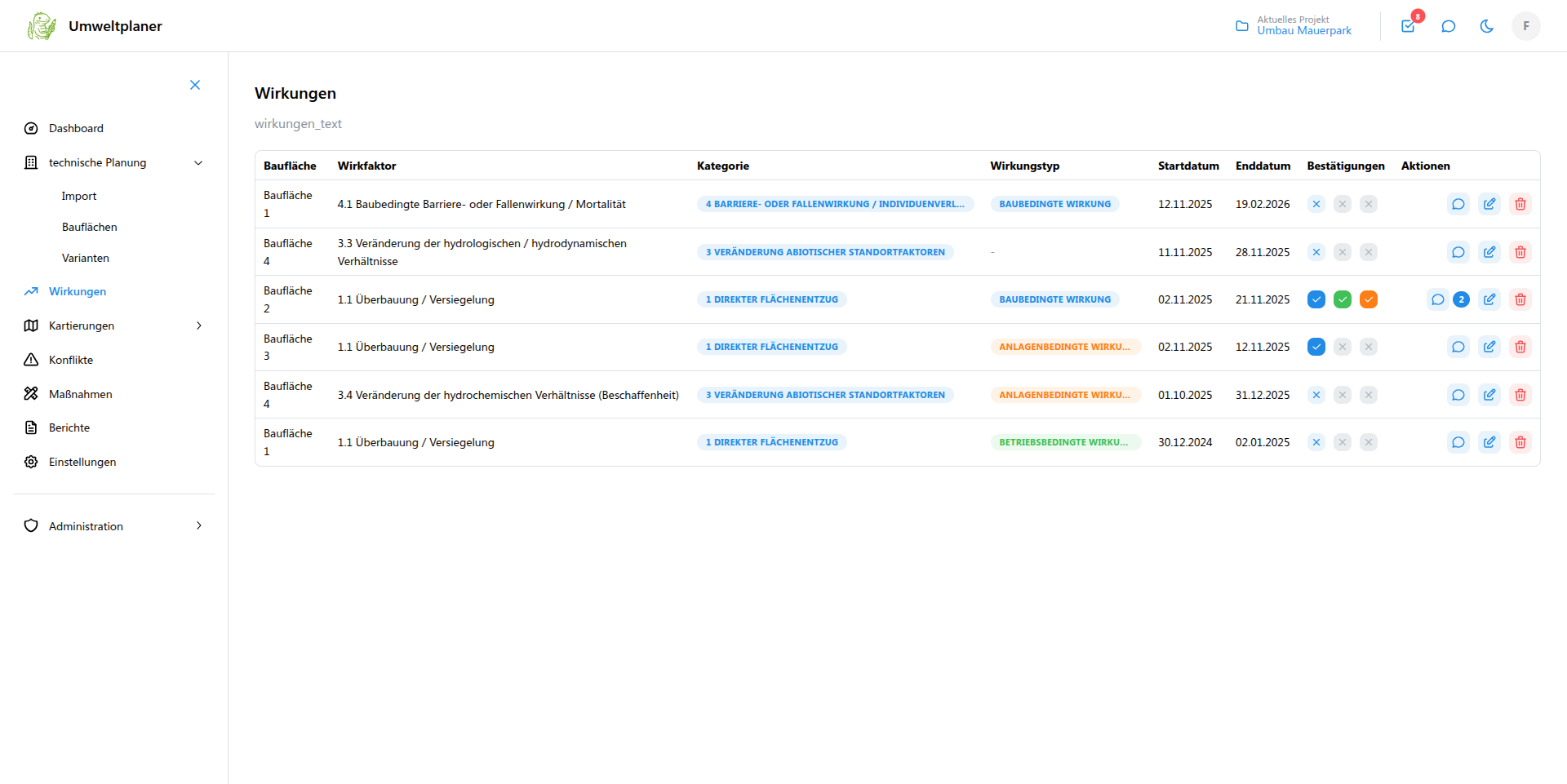Screen dimensions: 1567x784
Task: Close the sidebar with X icon
Action: 195,85
